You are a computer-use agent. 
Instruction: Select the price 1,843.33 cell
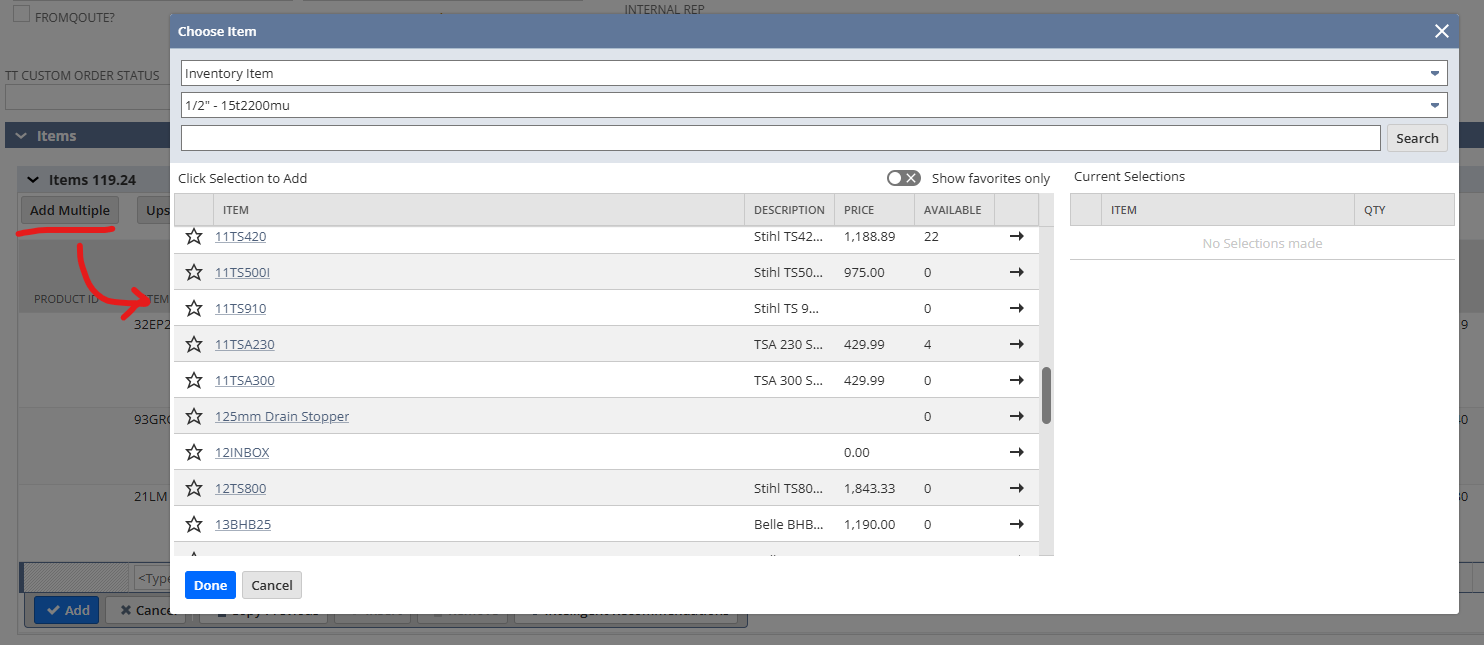tap(869, 488)
